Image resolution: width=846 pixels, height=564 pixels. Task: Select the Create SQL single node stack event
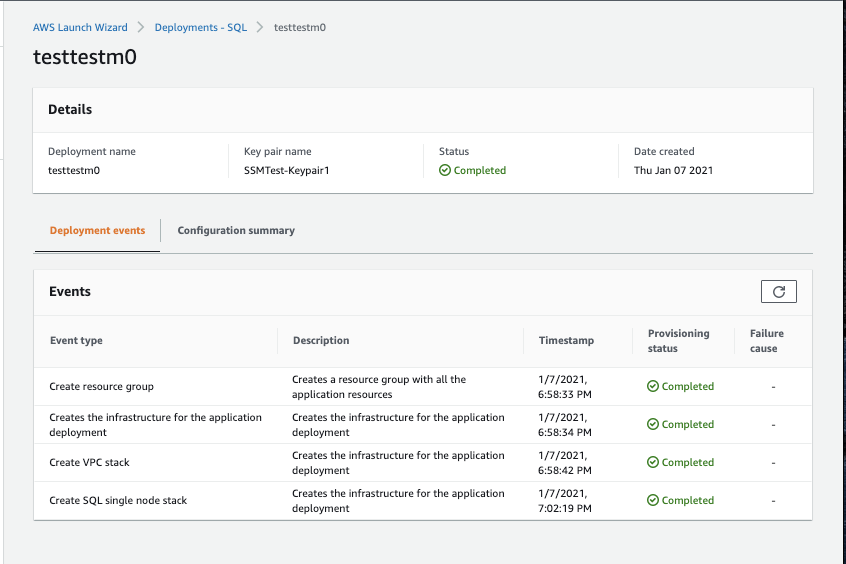(x=118, y=500)
